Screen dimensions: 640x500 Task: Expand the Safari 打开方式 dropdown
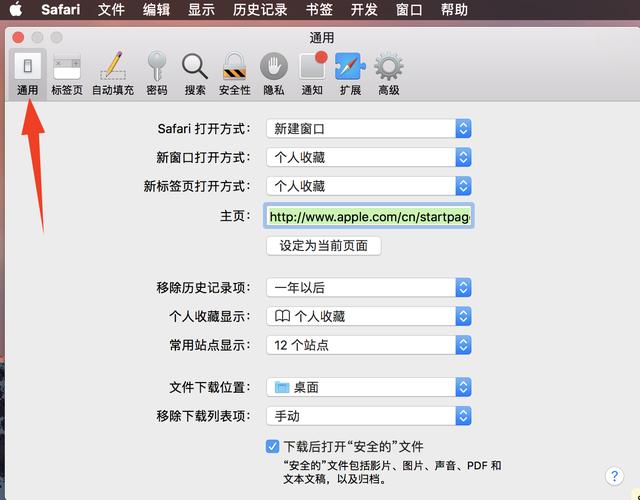pyautogui.click(x=369, y=129)
